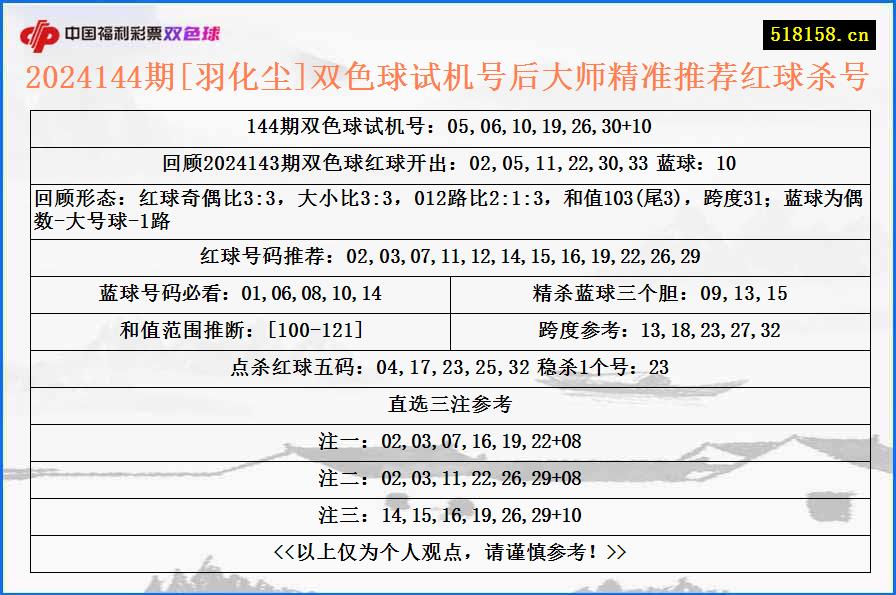Select the 144期 test machine number row
Image resolution: width=896 pixels, height=595 pixels.
tap(448, 127)
